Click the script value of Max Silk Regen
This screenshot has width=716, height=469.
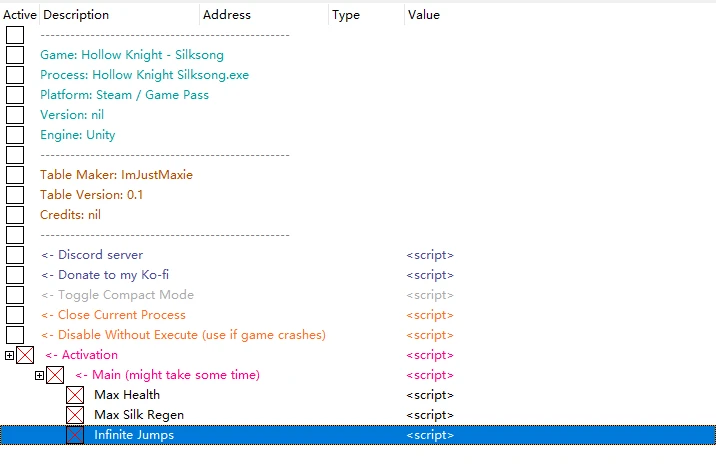click(x=430, y=416)
